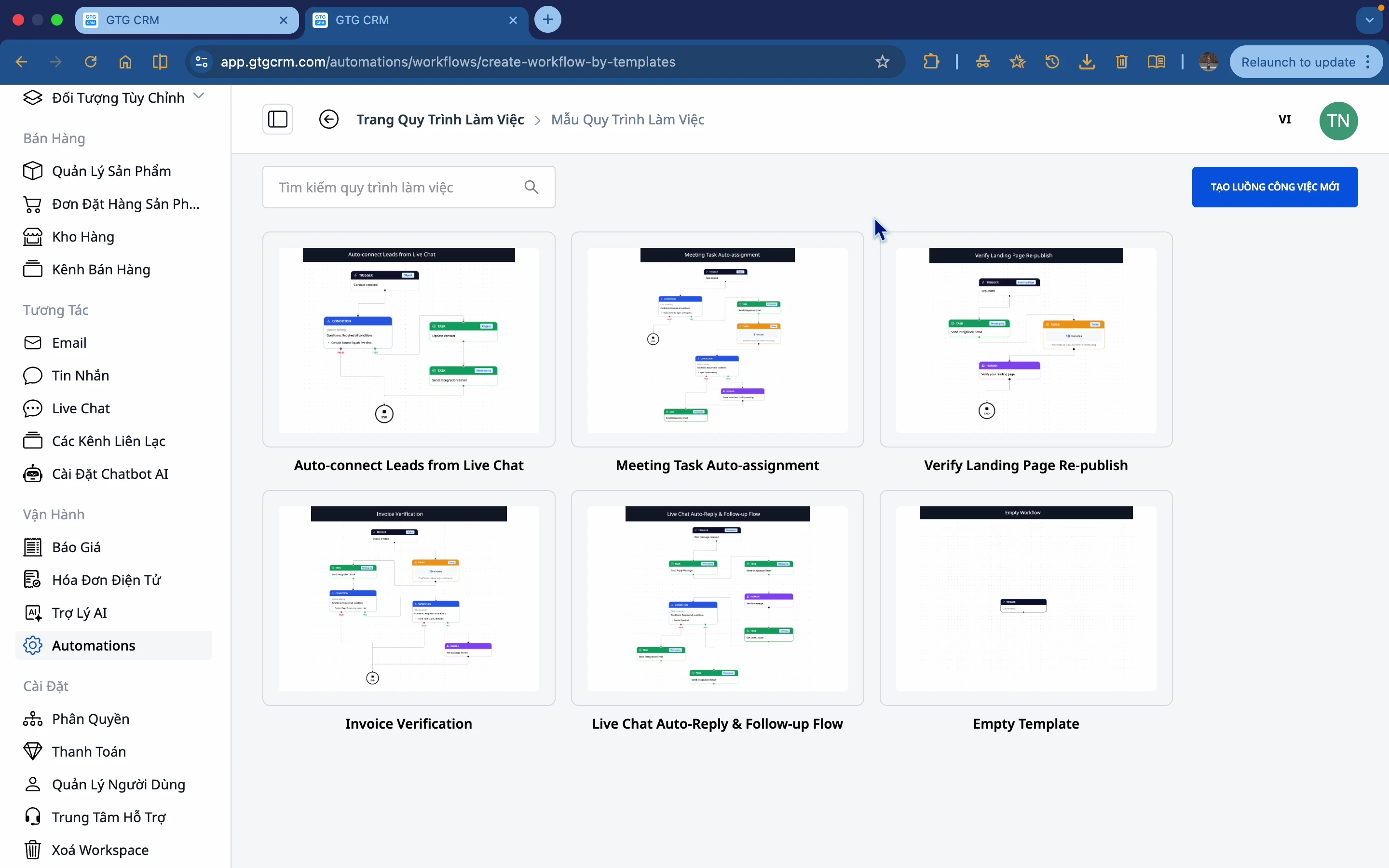Open Kho Hàng warehouse section
The height and width of the screenshot is (868, 1389).
(82, 236)
